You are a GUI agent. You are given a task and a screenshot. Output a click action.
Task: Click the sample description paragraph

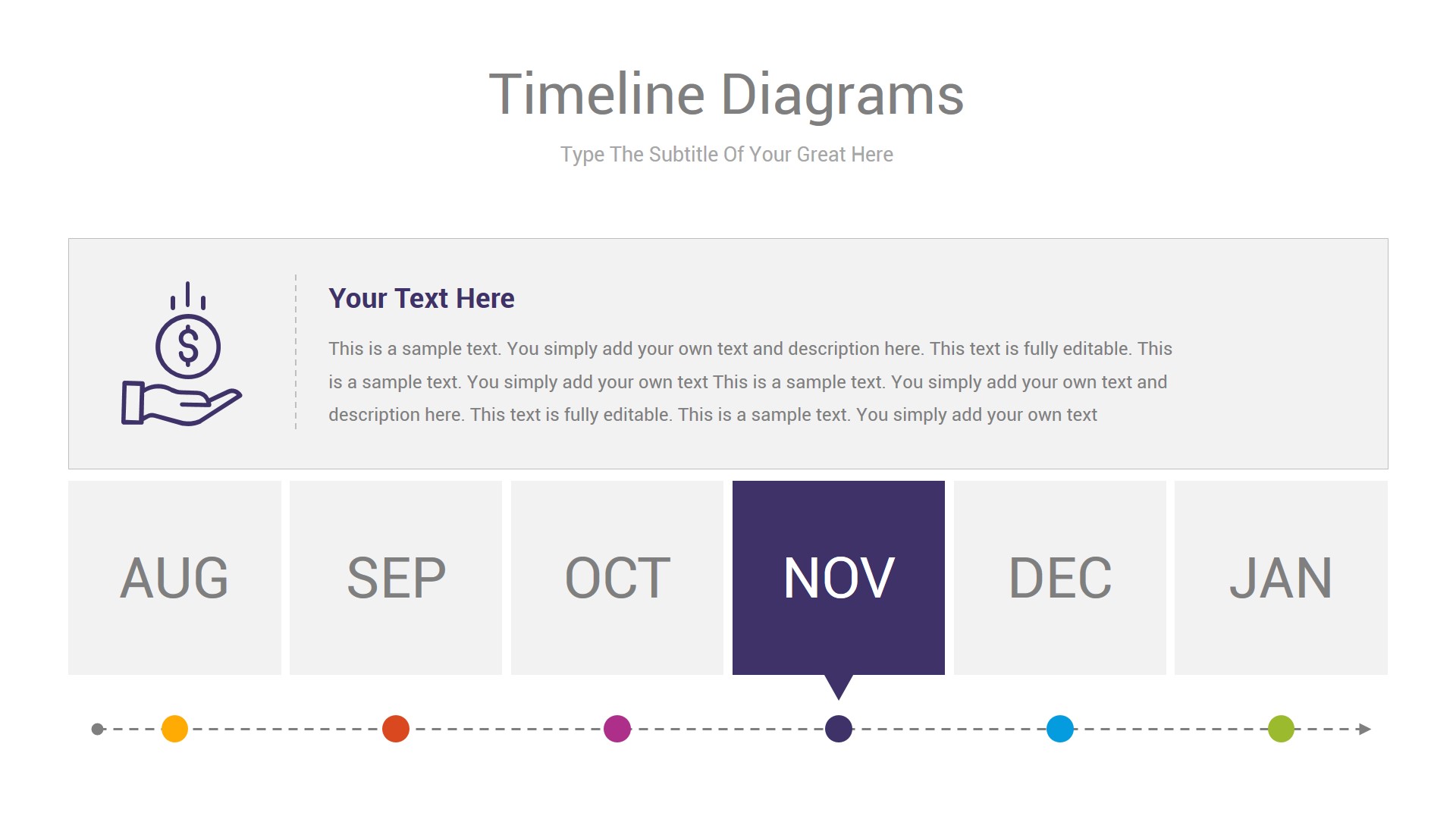[x=751, y=381]
